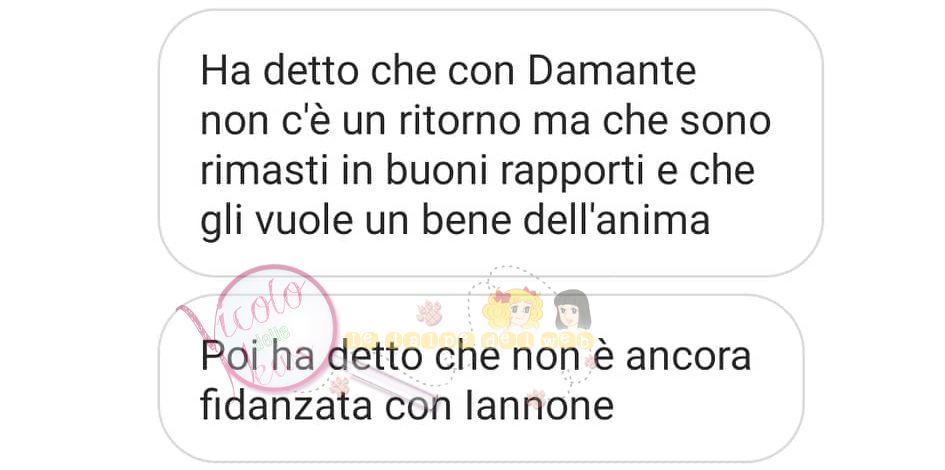Click 'Ha detto' starting the first message

pyautogui.click(x=280, y=71)
